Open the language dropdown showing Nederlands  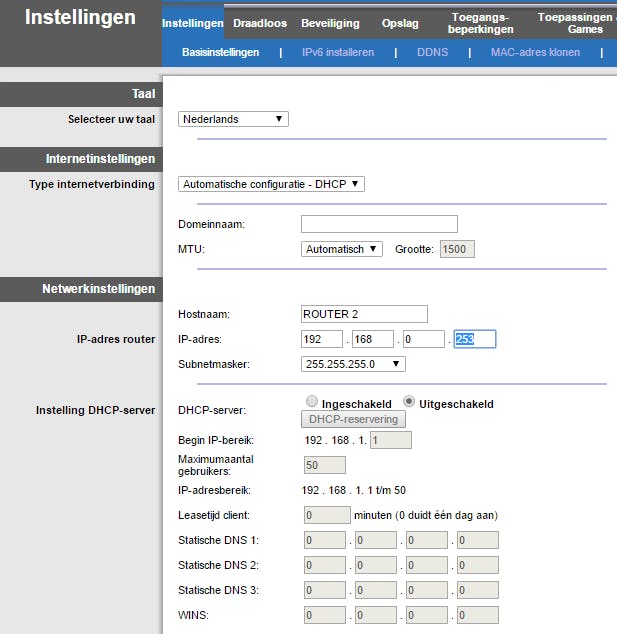pos(235,119)
